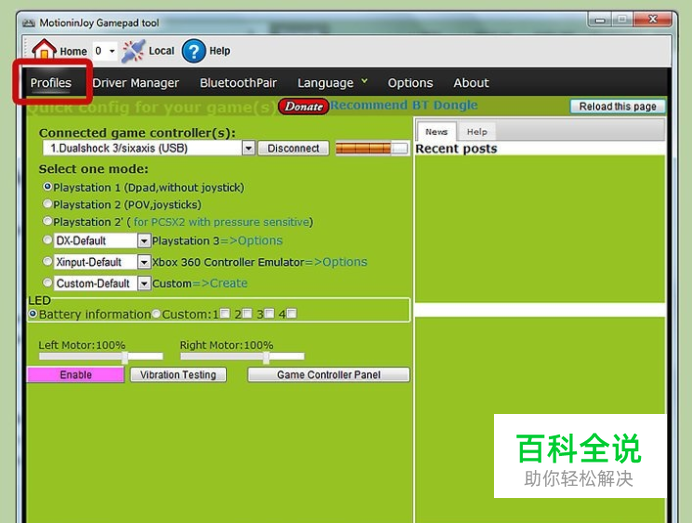Image resolution: width=692 pixels, height=523 pixels.
Task: Select the Playstation 3 DX-Default radio button
Action: (47, 240)
